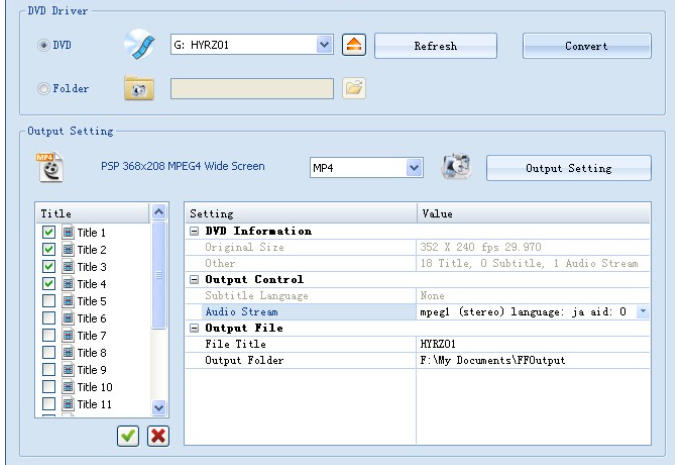The height and width of the screenshot is (465, 675).
Task: Expand the Audio Stream value dropdown
Action: [642, 312]
